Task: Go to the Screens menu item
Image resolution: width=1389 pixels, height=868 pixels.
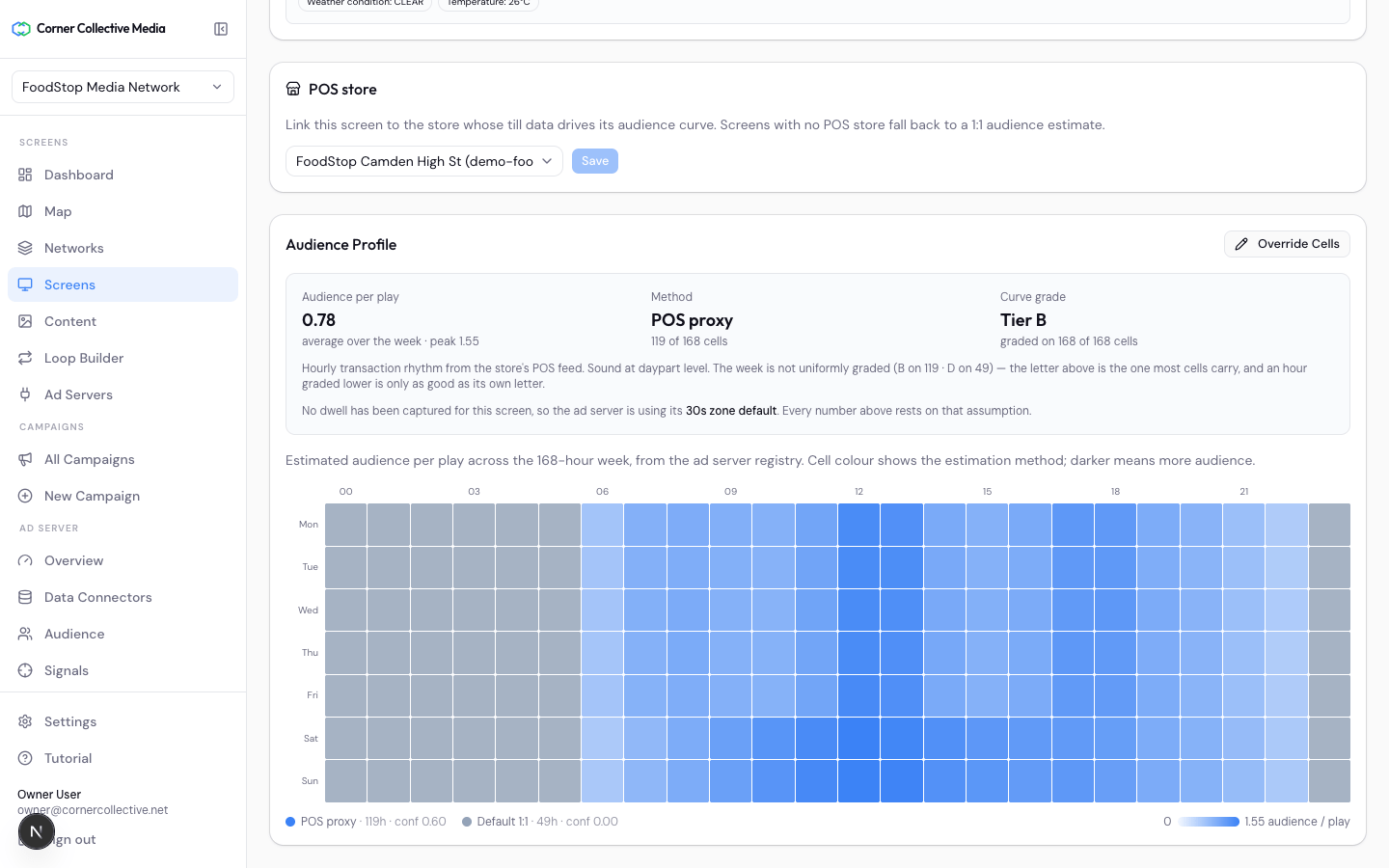Action: (123, 285)
